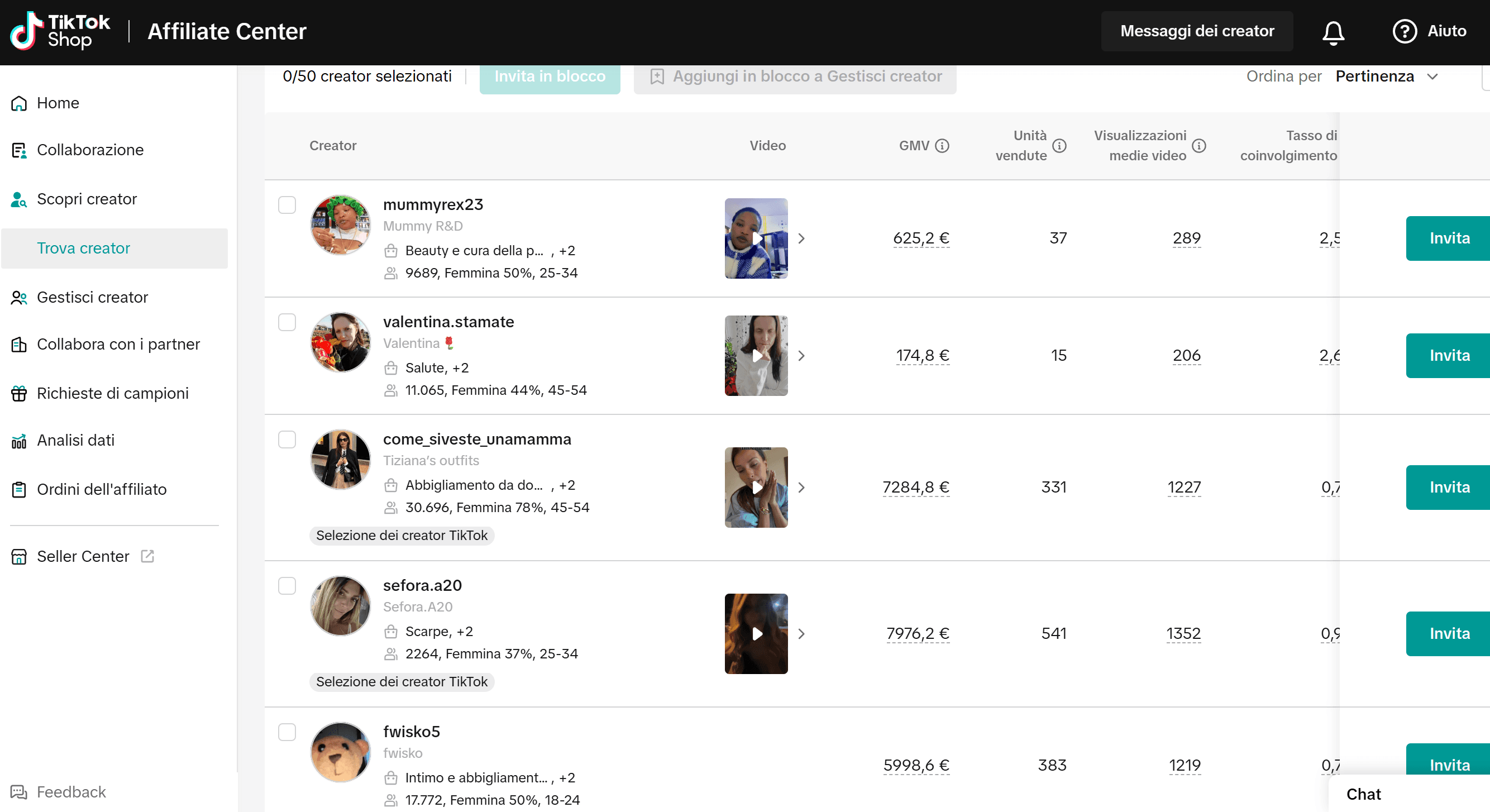Click the Ordini dell'affiliato clipboard icon

[x=19, y=489]
